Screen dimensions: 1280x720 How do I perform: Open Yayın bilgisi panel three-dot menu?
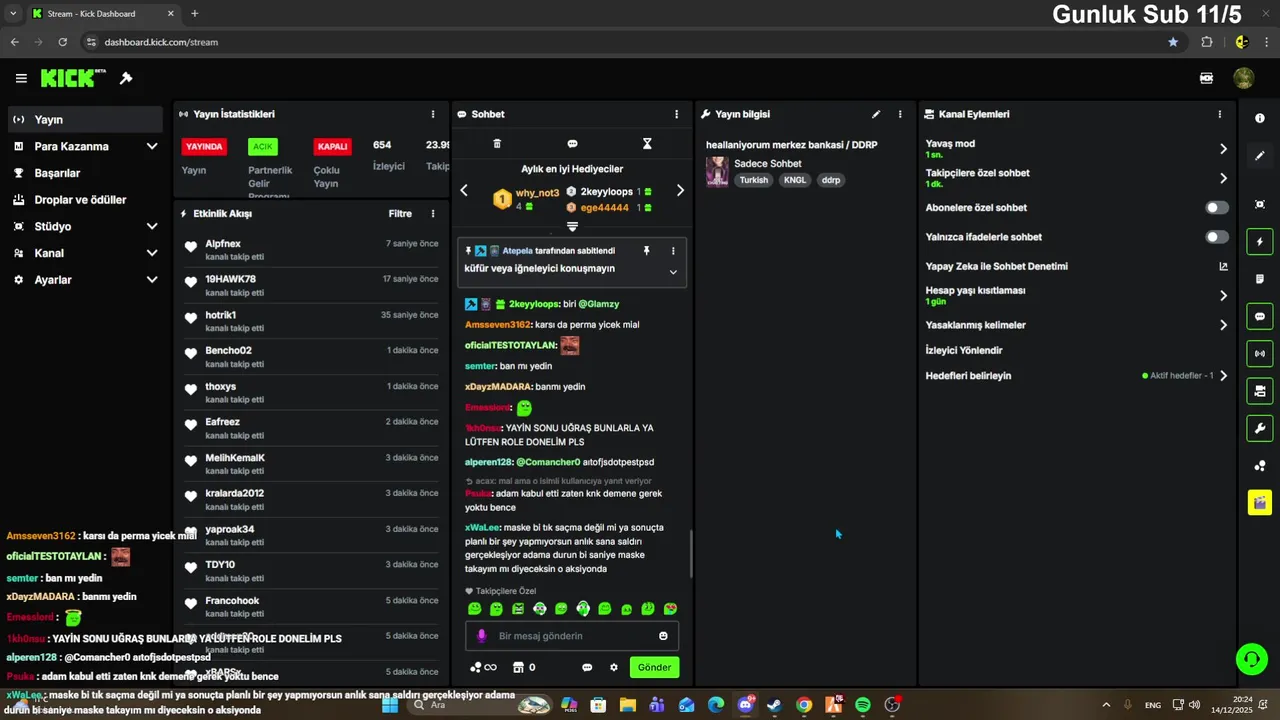pyautogui.click(x=900, y=114)
